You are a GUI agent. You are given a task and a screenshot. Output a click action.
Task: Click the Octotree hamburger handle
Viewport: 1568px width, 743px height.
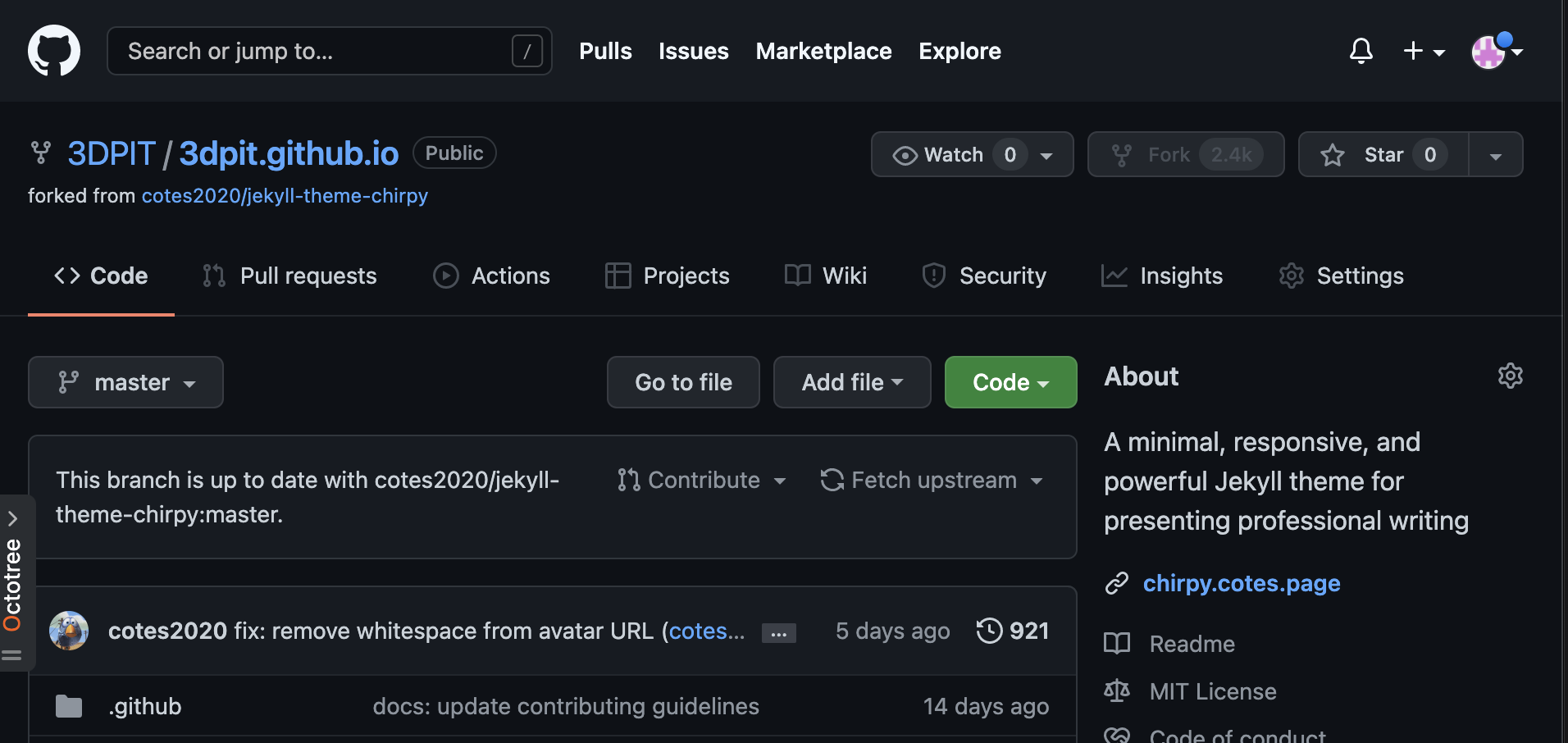11,654
